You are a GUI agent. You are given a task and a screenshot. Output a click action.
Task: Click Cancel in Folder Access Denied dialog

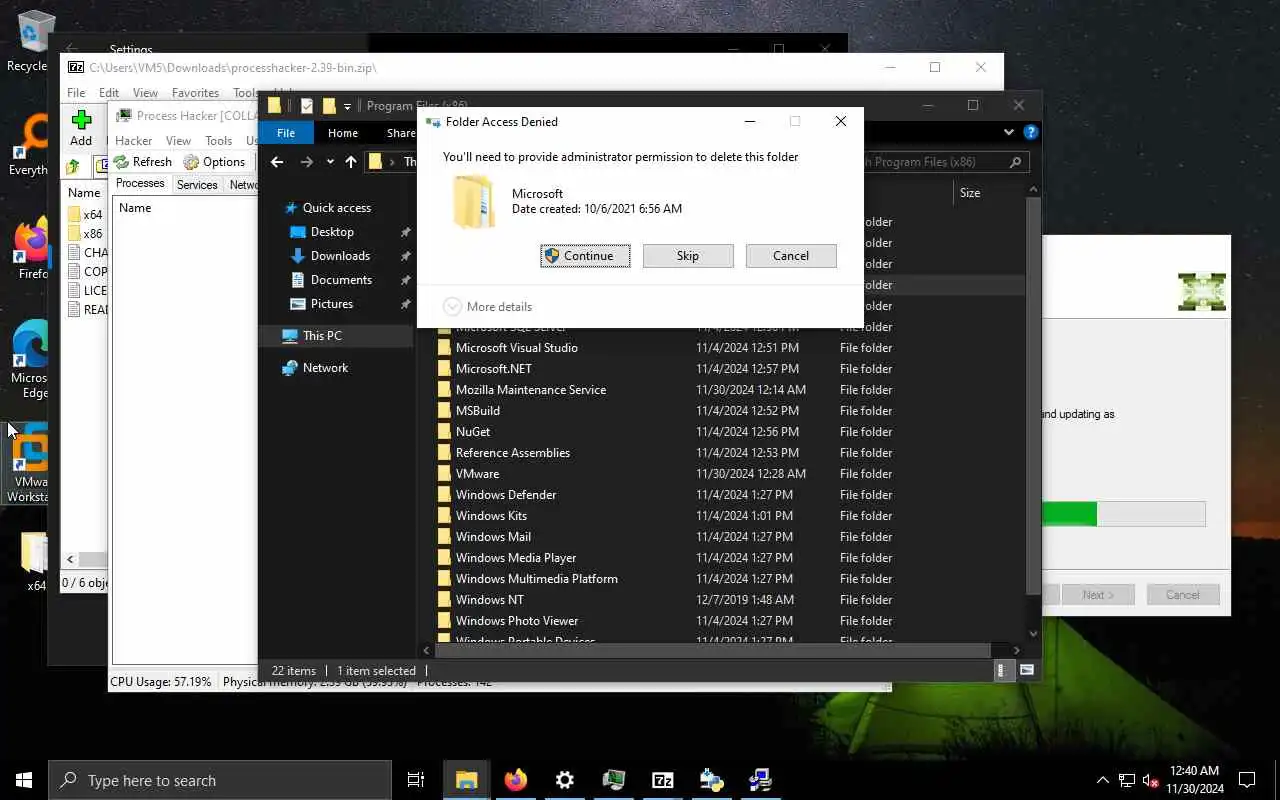pyautogui.click(x=791, y=256)
